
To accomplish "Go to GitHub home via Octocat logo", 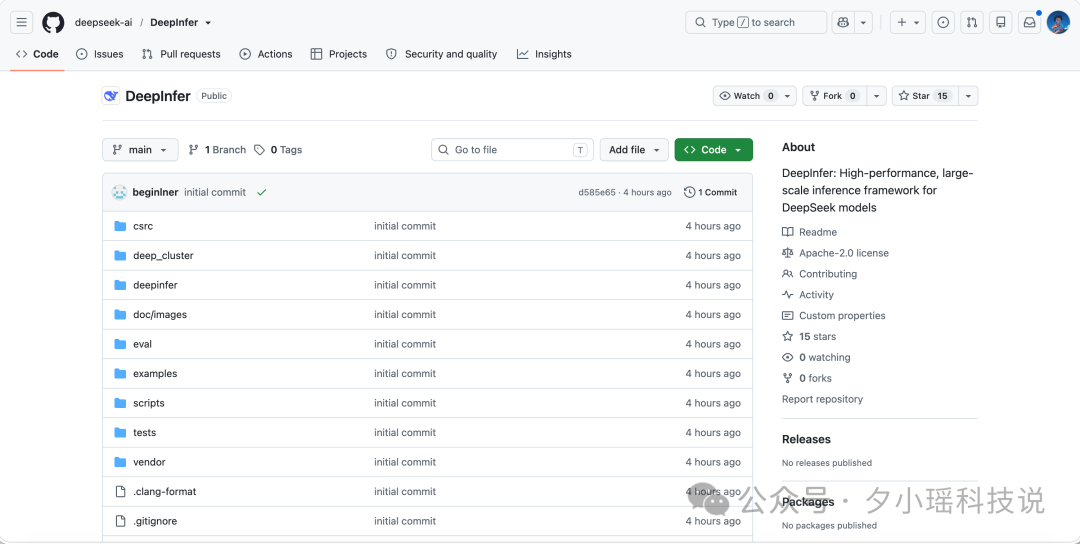I will click(53, 23).
